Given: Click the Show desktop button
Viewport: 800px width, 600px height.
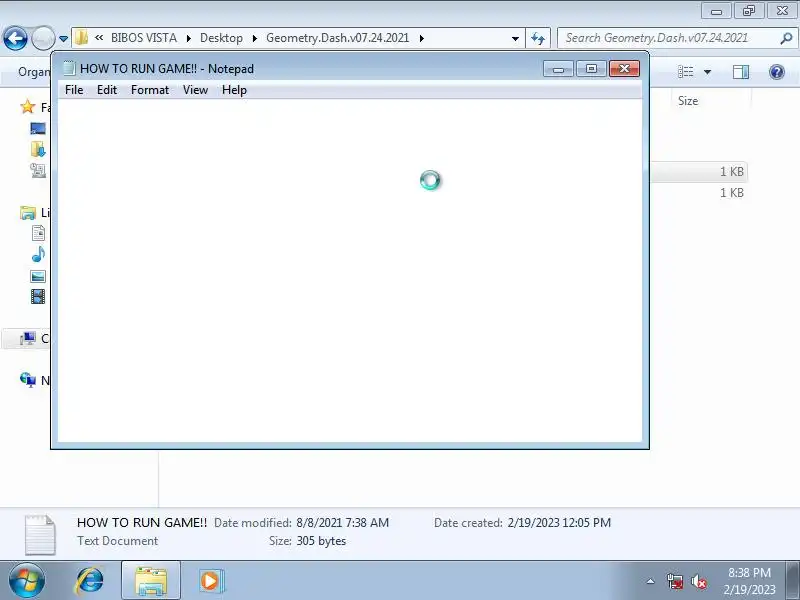Looking at the screenshot, I should coord(794,581).
